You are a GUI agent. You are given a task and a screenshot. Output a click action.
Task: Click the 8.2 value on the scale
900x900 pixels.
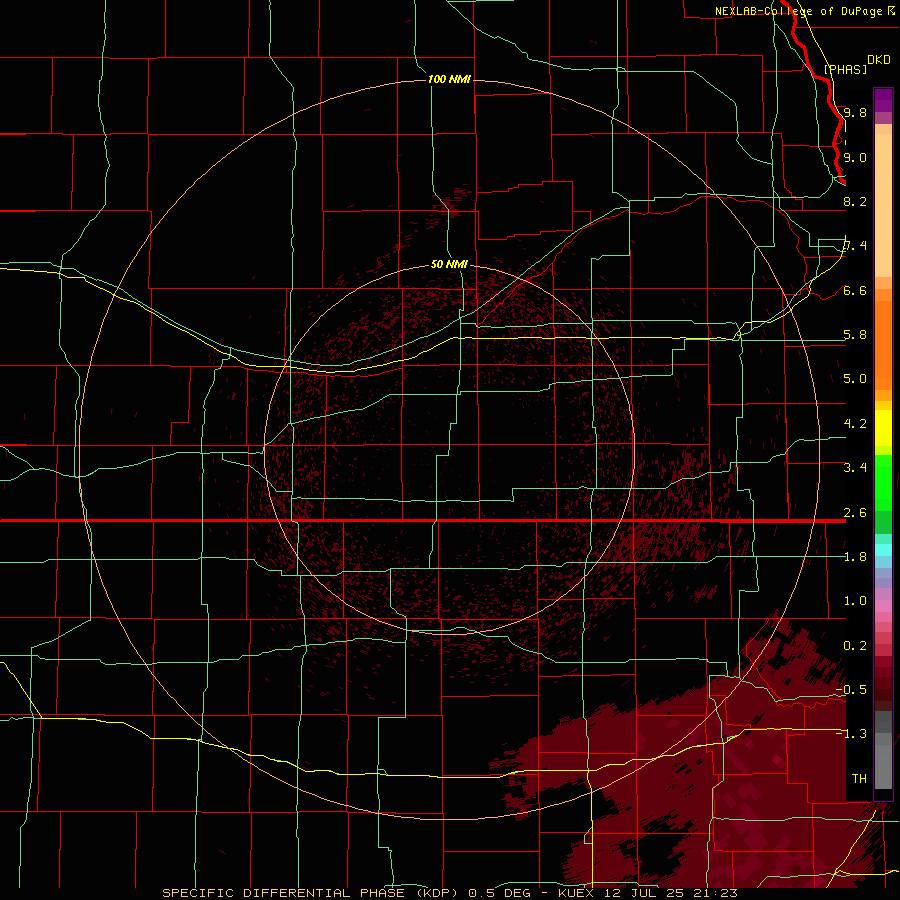coord(855,201)
